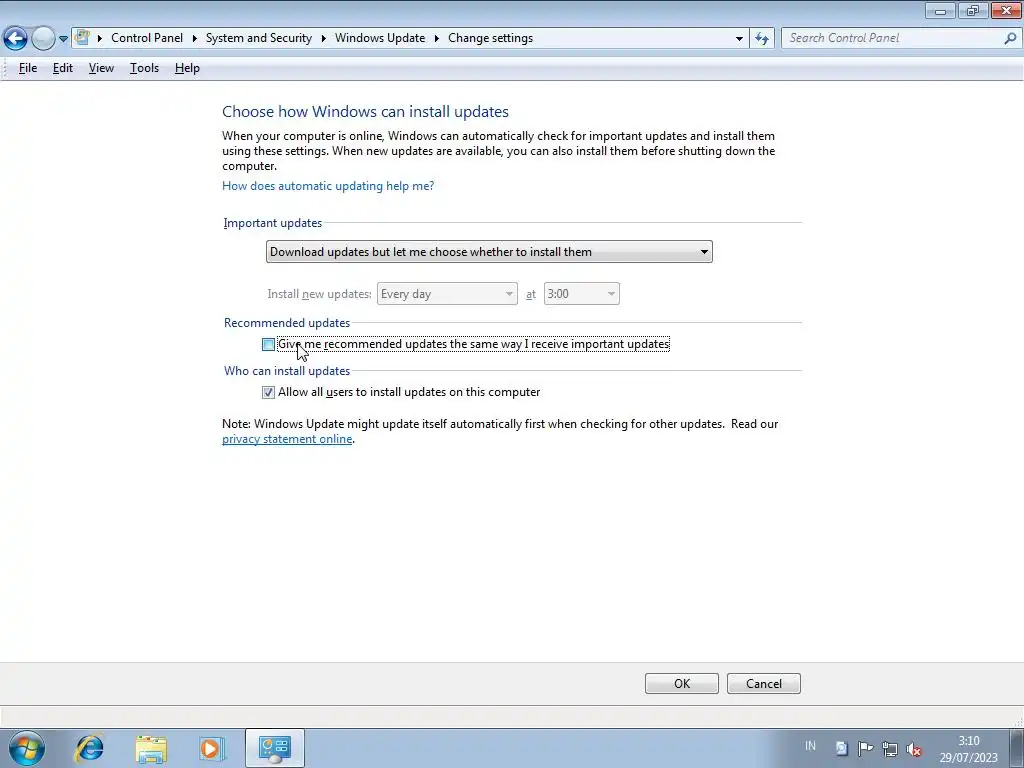
Task: Click the 'Recommended updates' section label
Action: (x=287, y=323)
